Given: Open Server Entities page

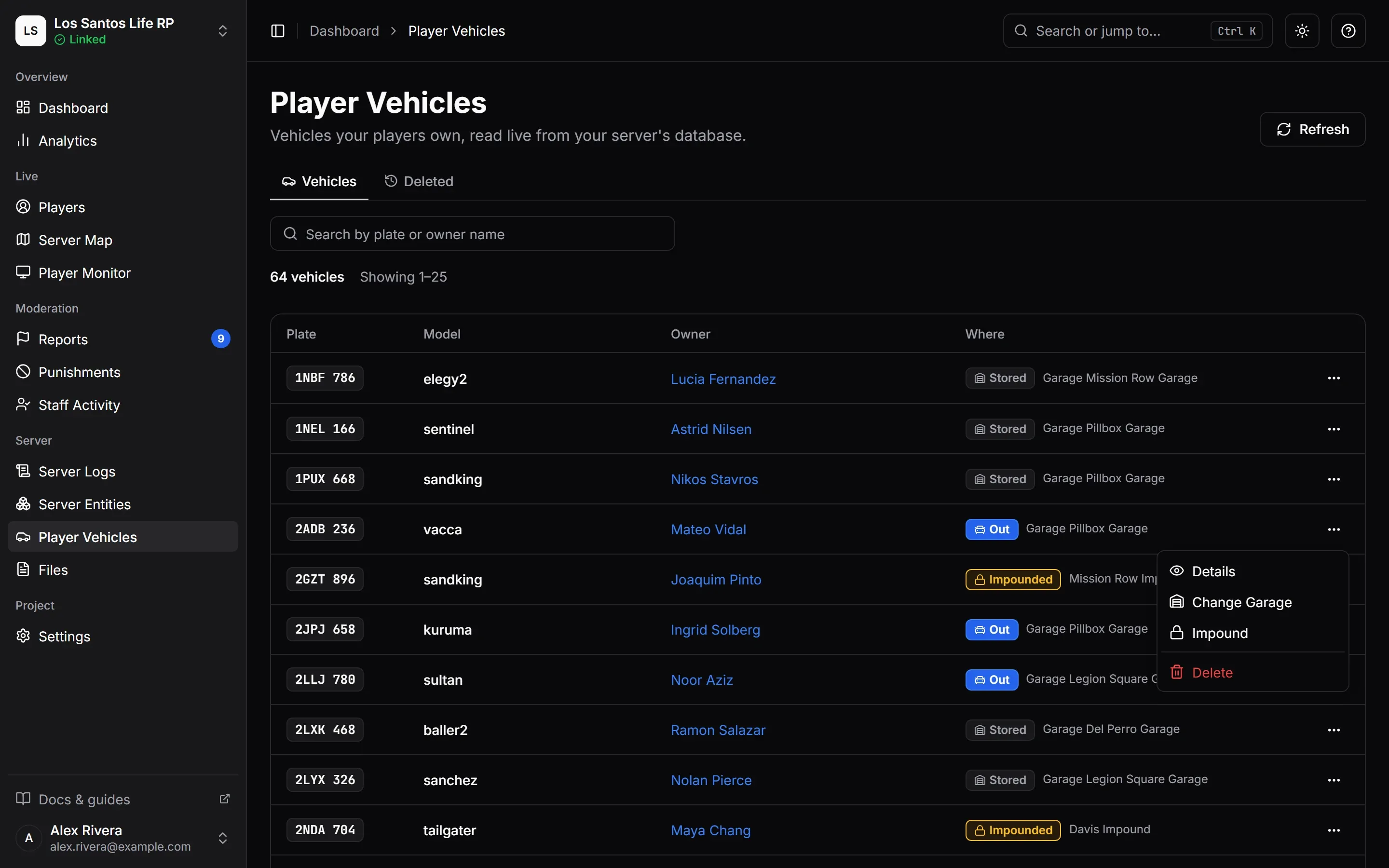Looking at the screenshot, I should coord(123,504).
